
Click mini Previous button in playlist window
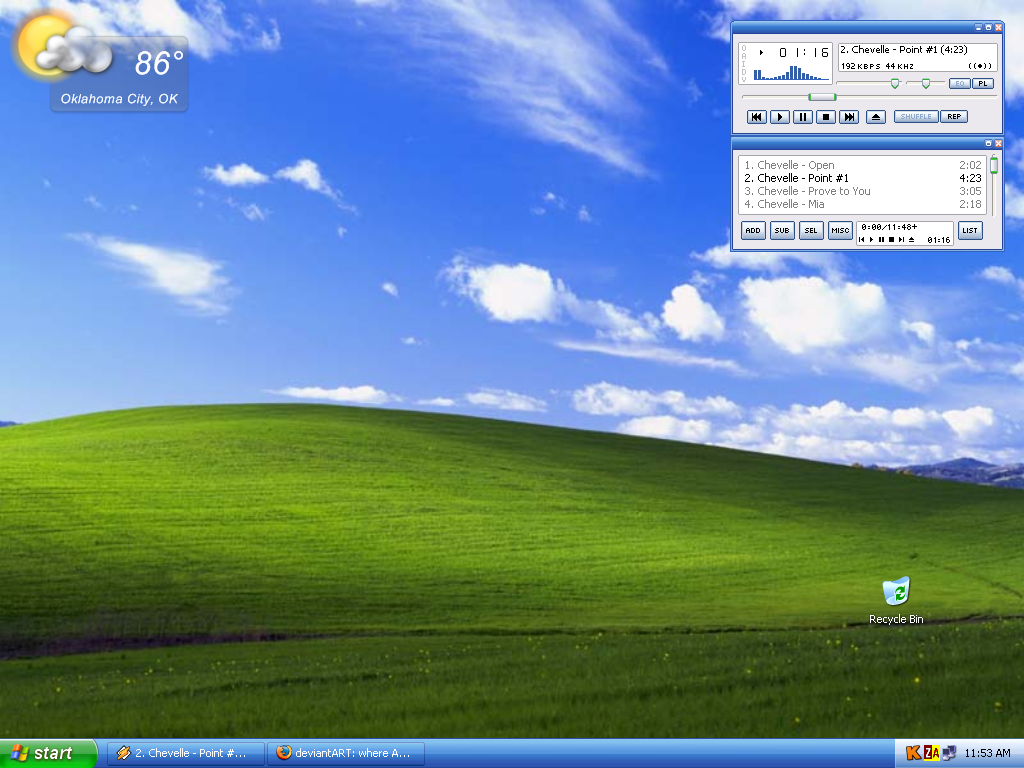[x=861, y=240]
